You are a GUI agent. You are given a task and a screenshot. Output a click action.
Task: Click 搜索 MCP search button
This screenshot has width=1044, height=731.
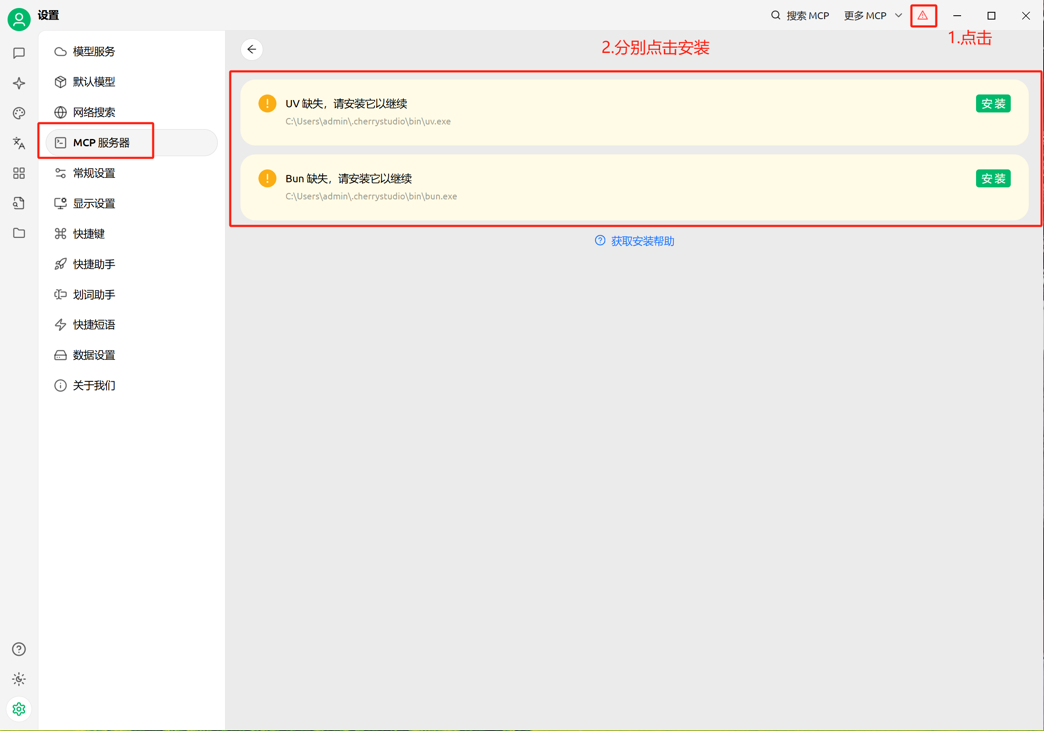click(x=800, y=15)
